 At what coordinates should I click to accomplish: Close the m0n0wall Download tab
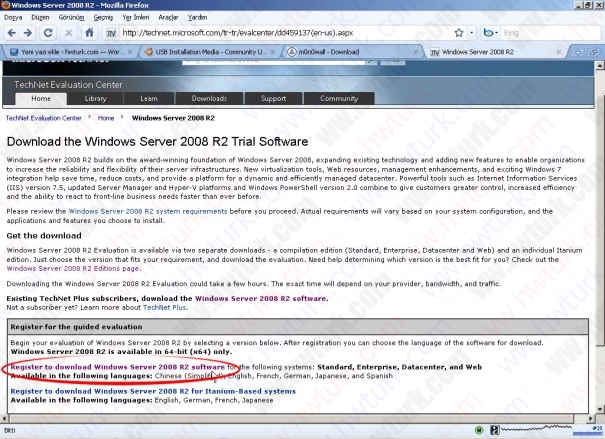pyautogui.click(x=416, y=52)
